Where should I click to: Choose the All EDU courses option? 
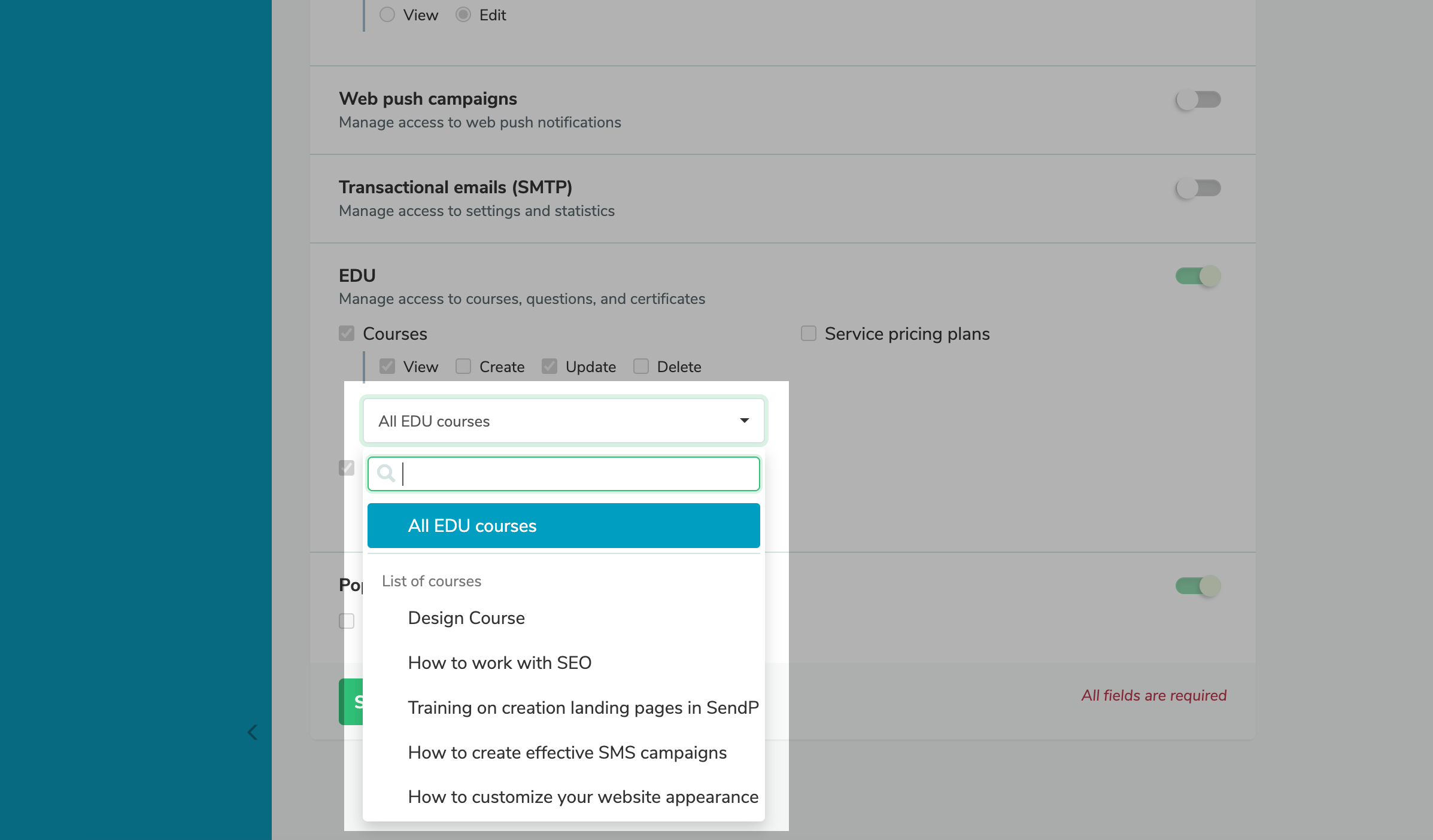(564, 525)
